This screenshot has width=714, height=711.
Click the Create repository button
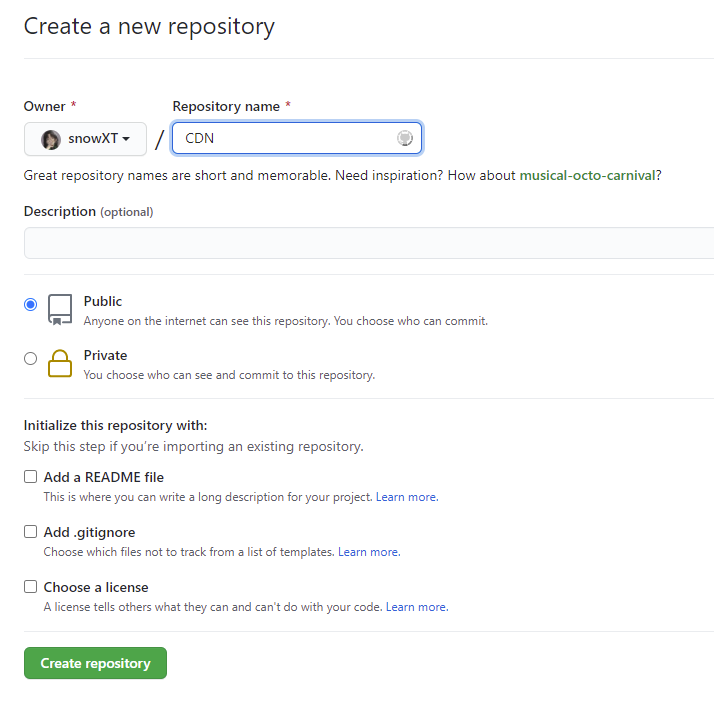(95, 663)
